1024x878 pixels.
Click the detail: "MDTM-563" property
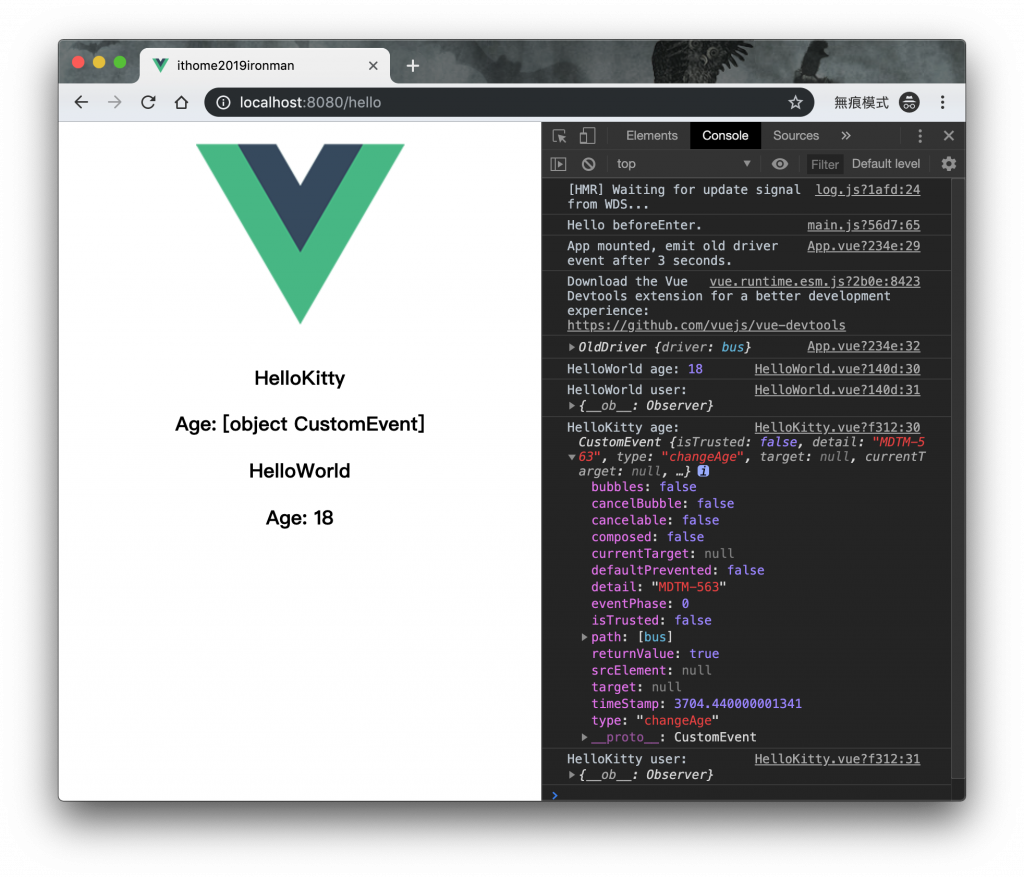[658, 587]
